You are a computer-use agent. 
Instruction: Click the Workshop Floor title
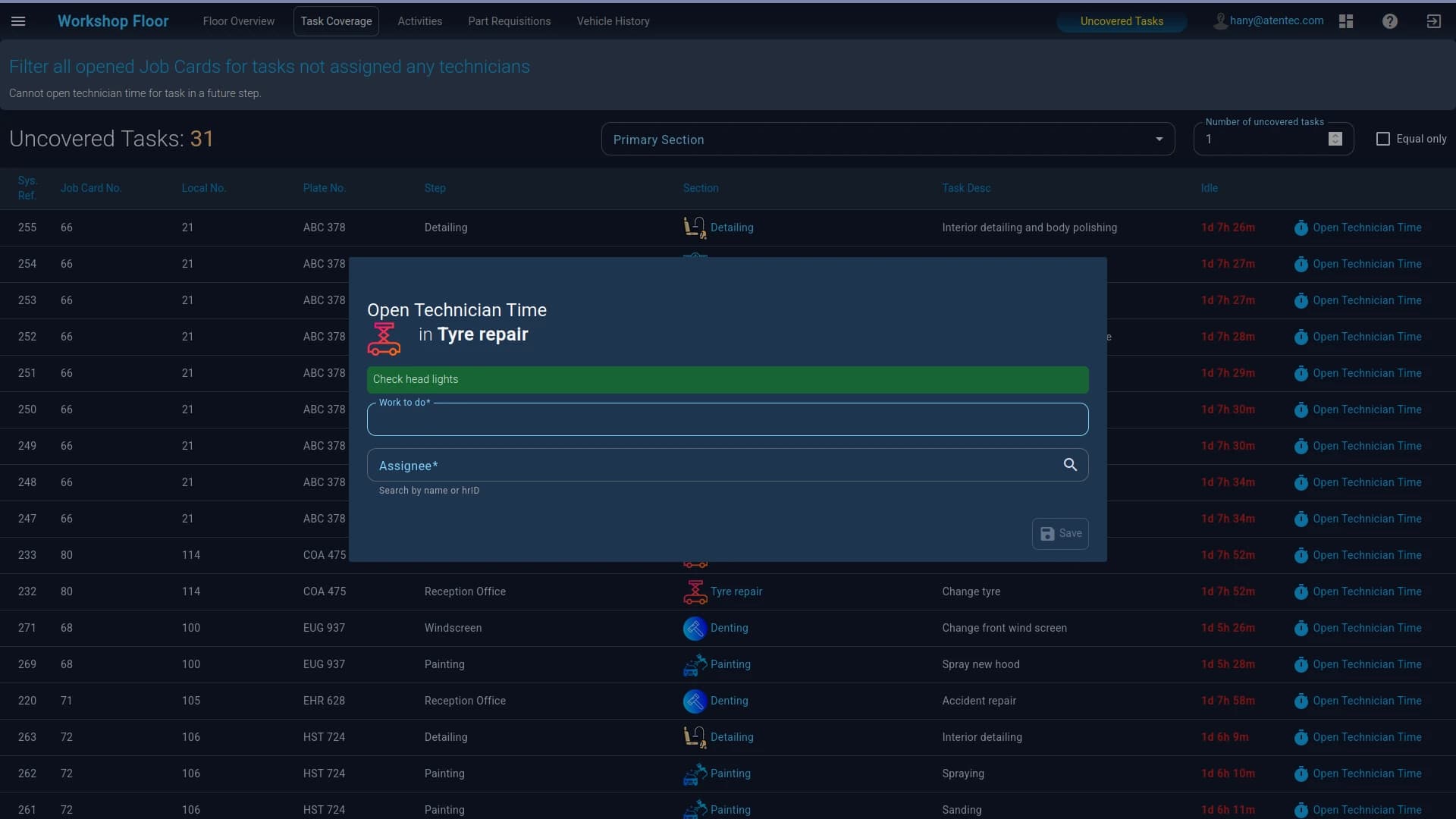113,21
